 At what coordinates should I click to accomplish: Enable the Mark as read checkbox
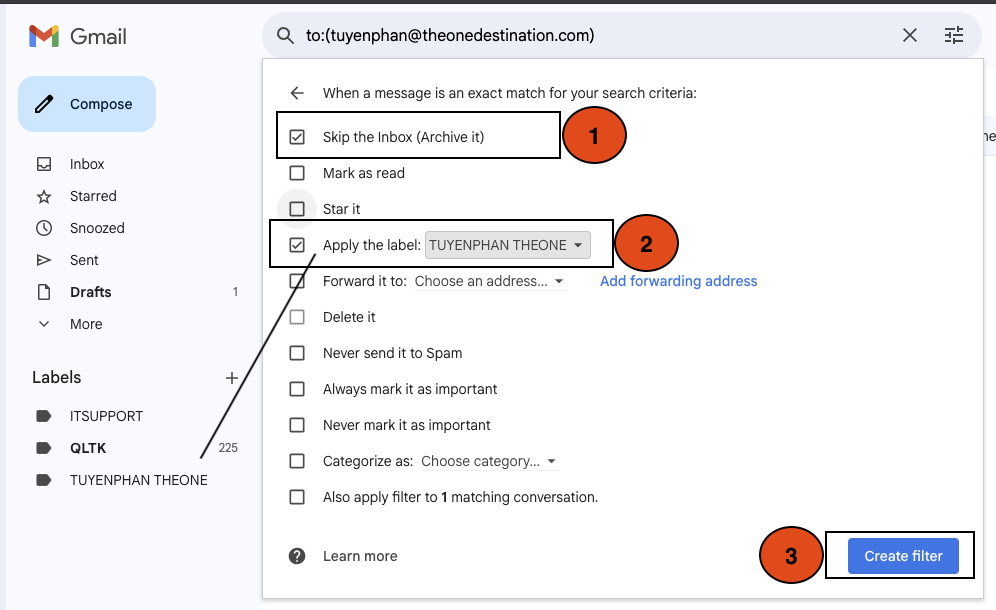coord(297,173)
